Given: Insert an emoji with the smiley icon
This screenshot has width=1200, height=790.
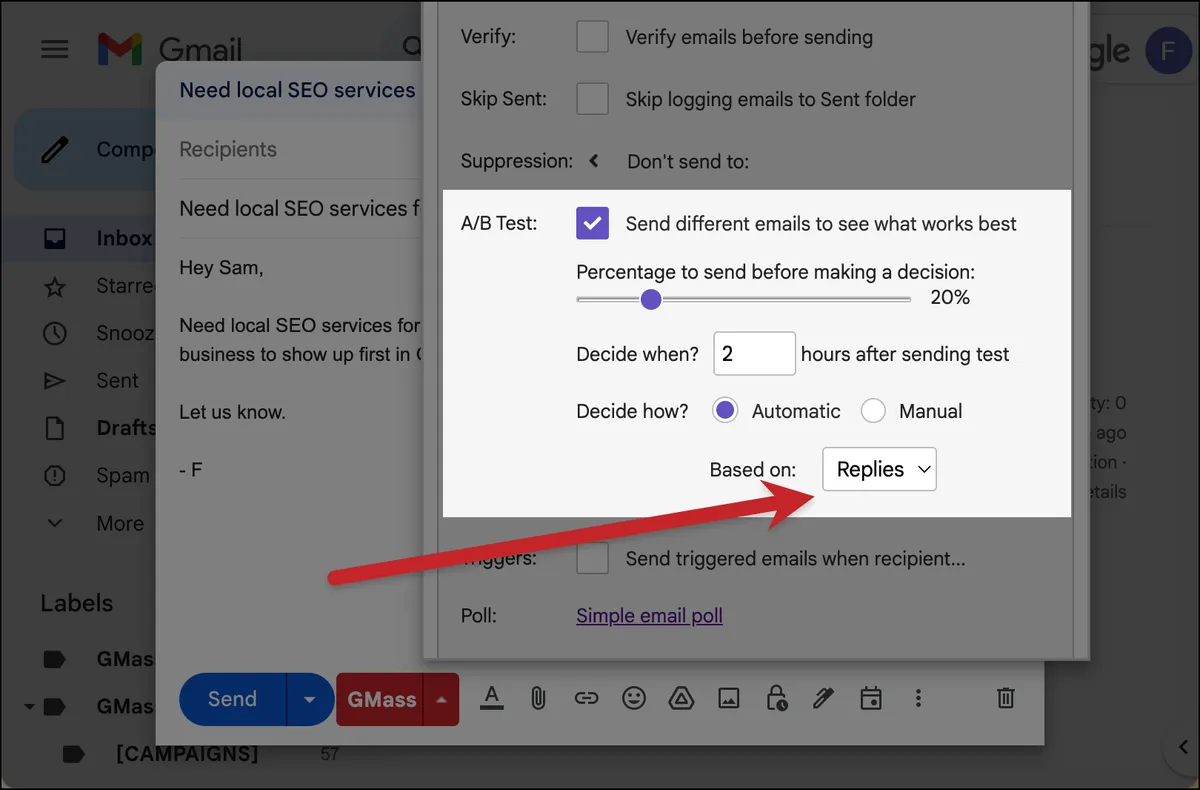Looking at the screenshot, I should (634, 698).
